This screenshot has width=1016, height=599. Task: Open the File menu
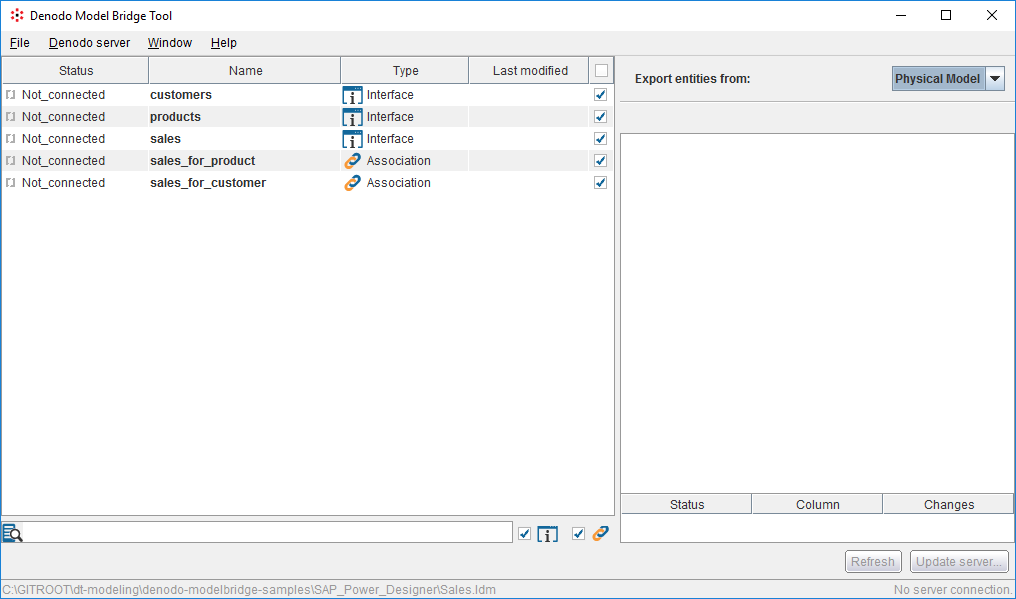(20, 43)
